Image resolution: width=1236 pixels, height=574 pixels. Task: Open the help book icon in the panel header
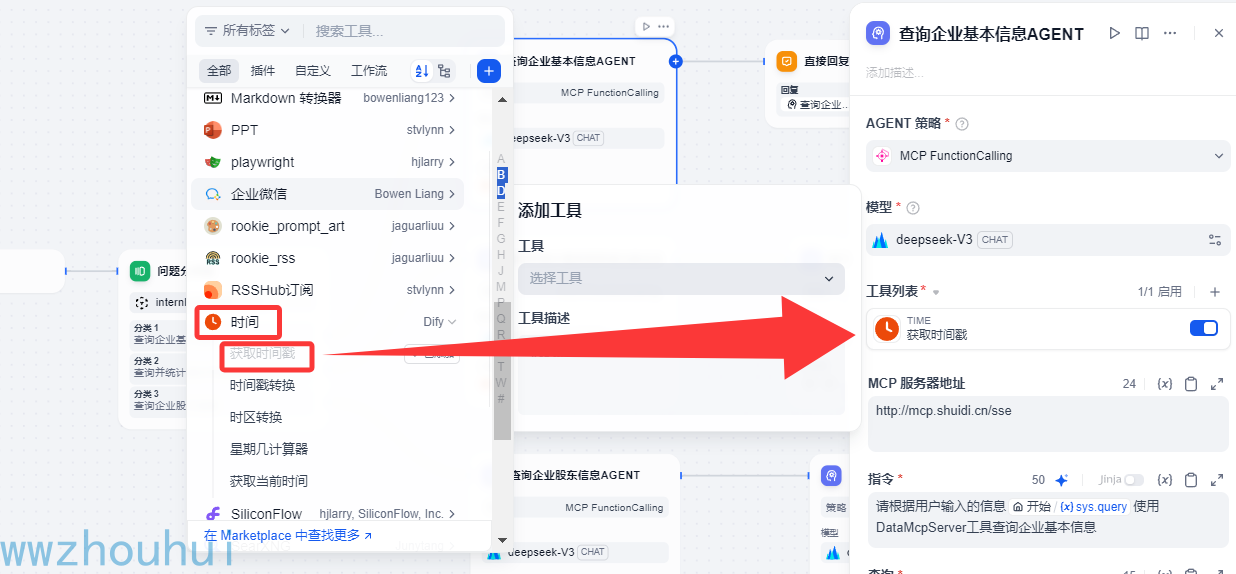1142,33
